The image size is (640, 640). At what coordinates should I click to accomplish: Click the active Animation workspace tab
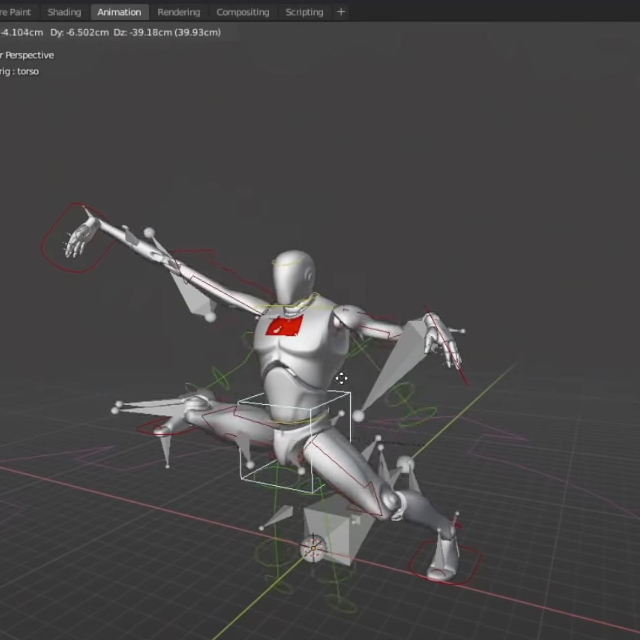click(x=119, y=12)
